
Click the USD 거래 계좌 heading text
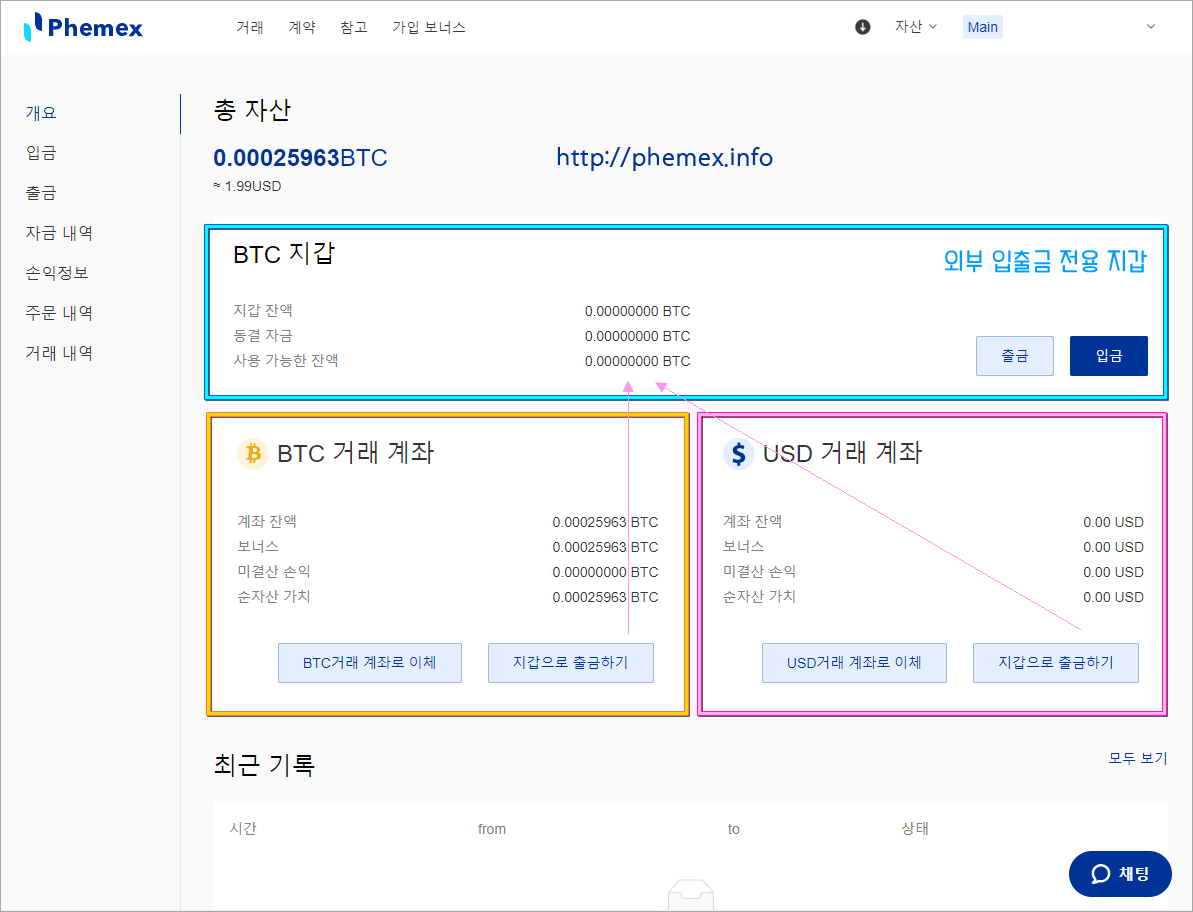pos(842,453)
